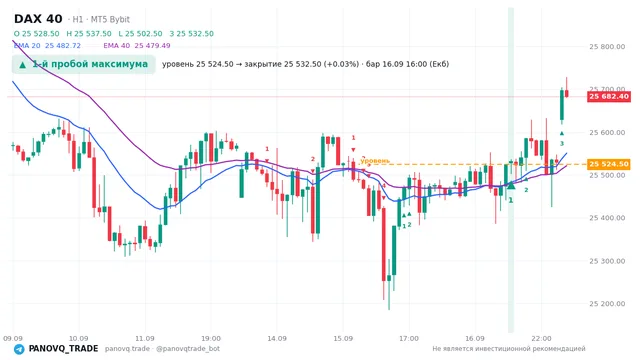Image resolution: width=640 pixels, height=360 pixels.
Task: Click the 09.09 date axis label
Action: pyautogui.click(x=13, y=338)
